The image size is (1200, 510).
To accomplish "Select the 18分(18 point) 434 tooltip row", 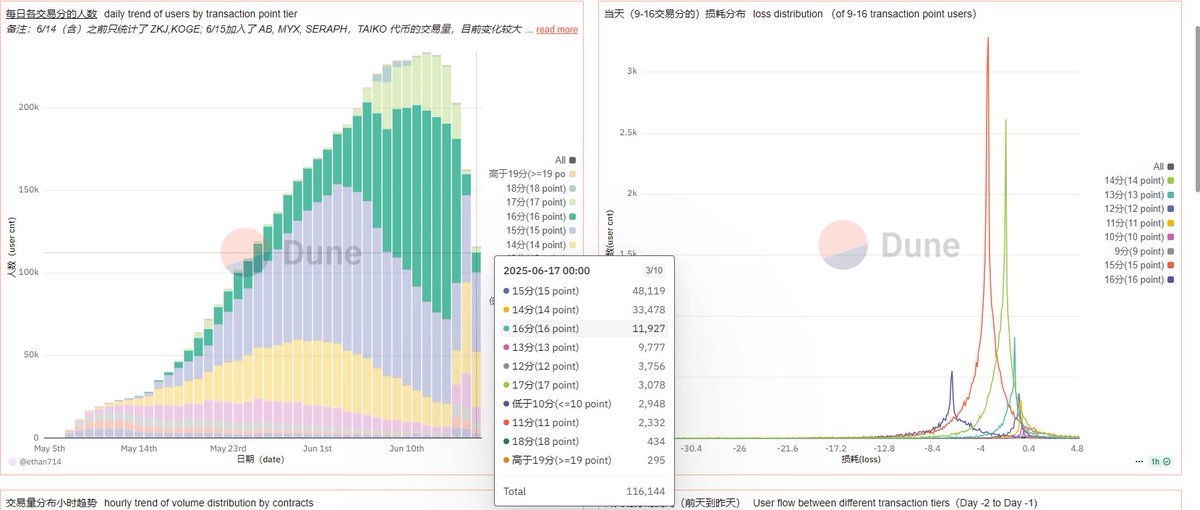I will (x=585, y=441).
